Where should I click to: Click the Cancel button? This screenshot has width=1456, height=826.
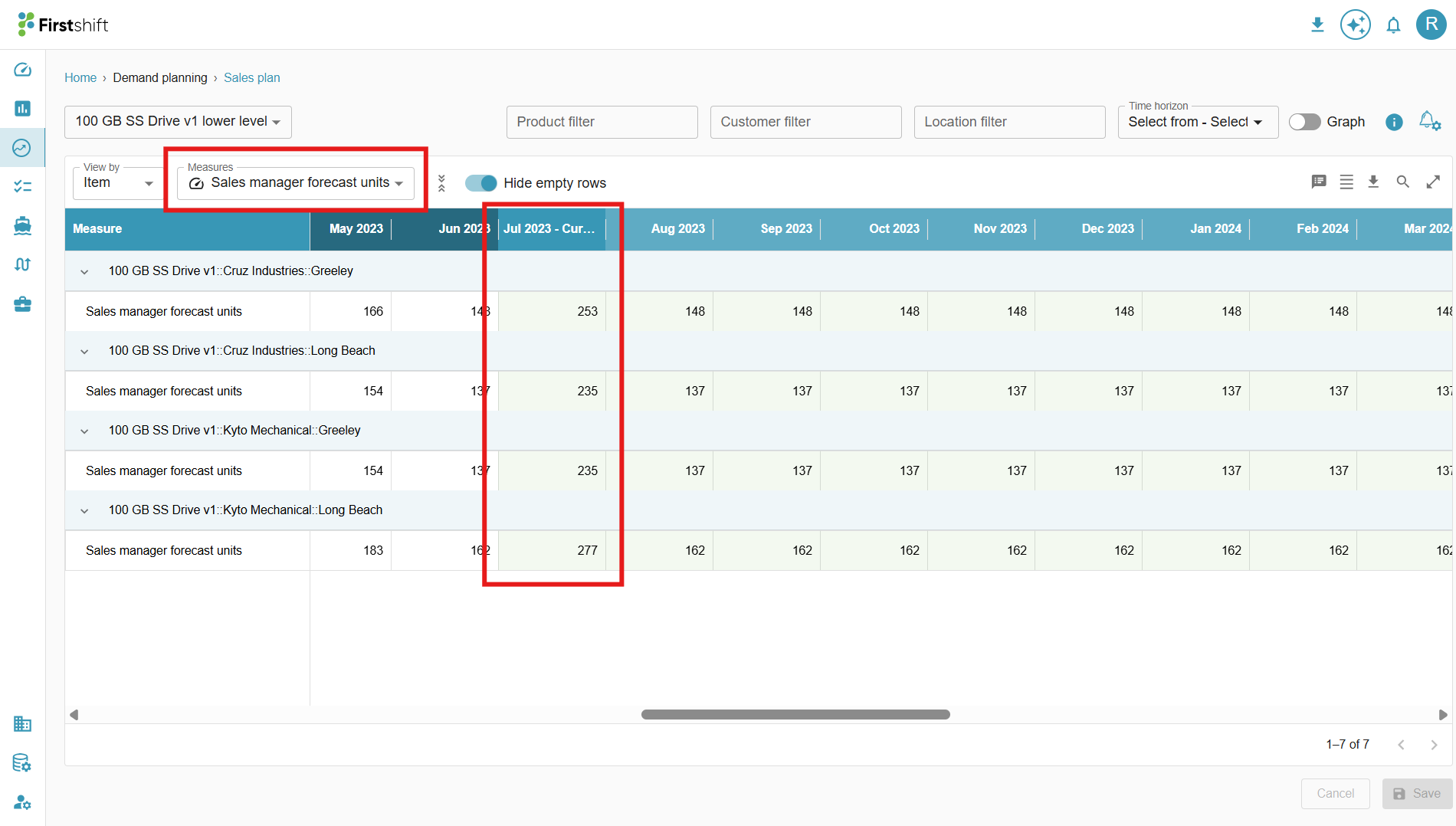[1335, 793]
